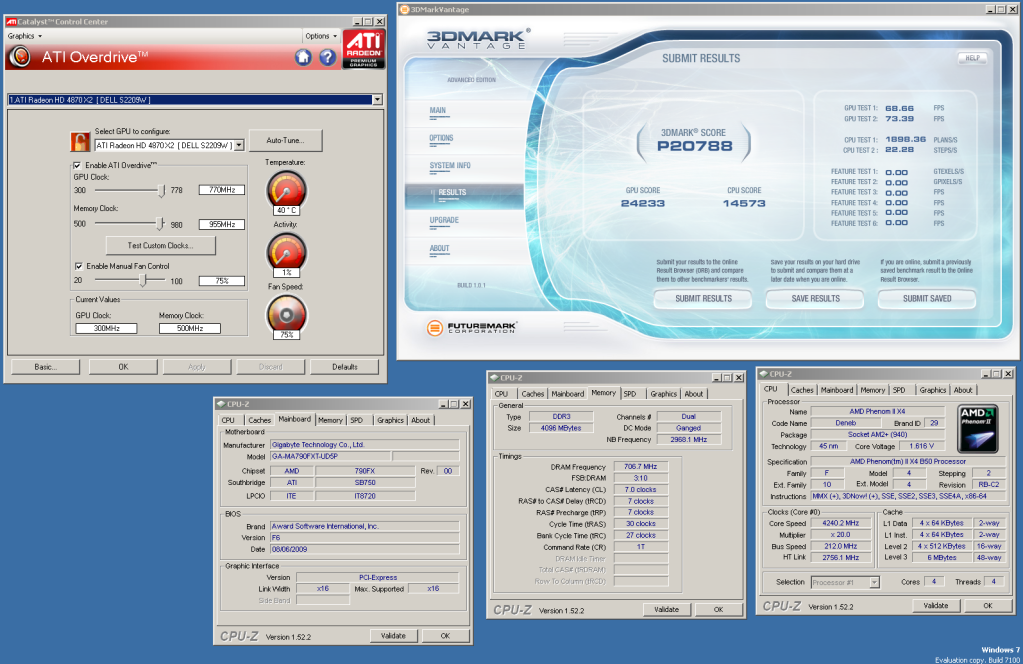Click the Test Custom Clocks button
1023x664 pixels.
(160, 245)
